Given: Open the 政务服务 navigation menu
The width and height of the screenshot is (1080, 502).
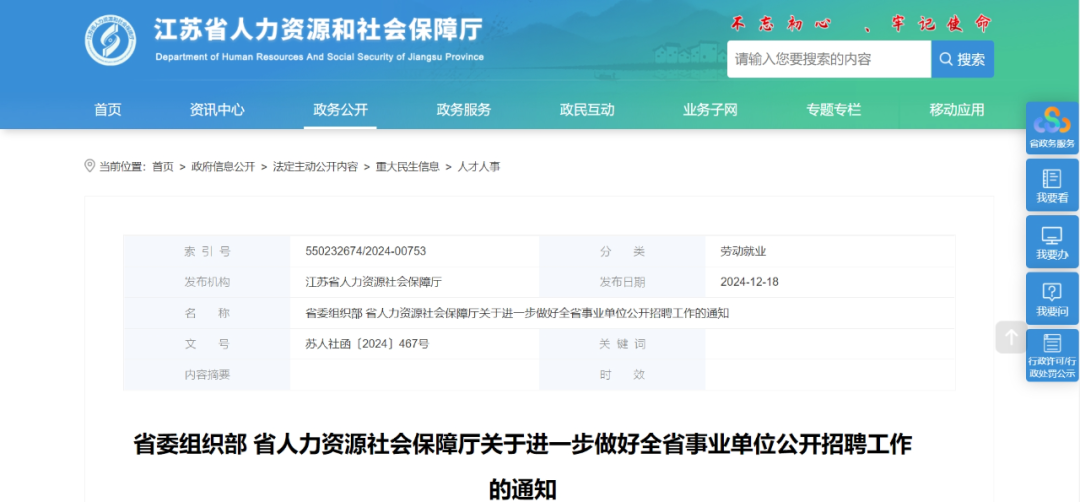Looking at the screenshot, I should coord(464,110).
